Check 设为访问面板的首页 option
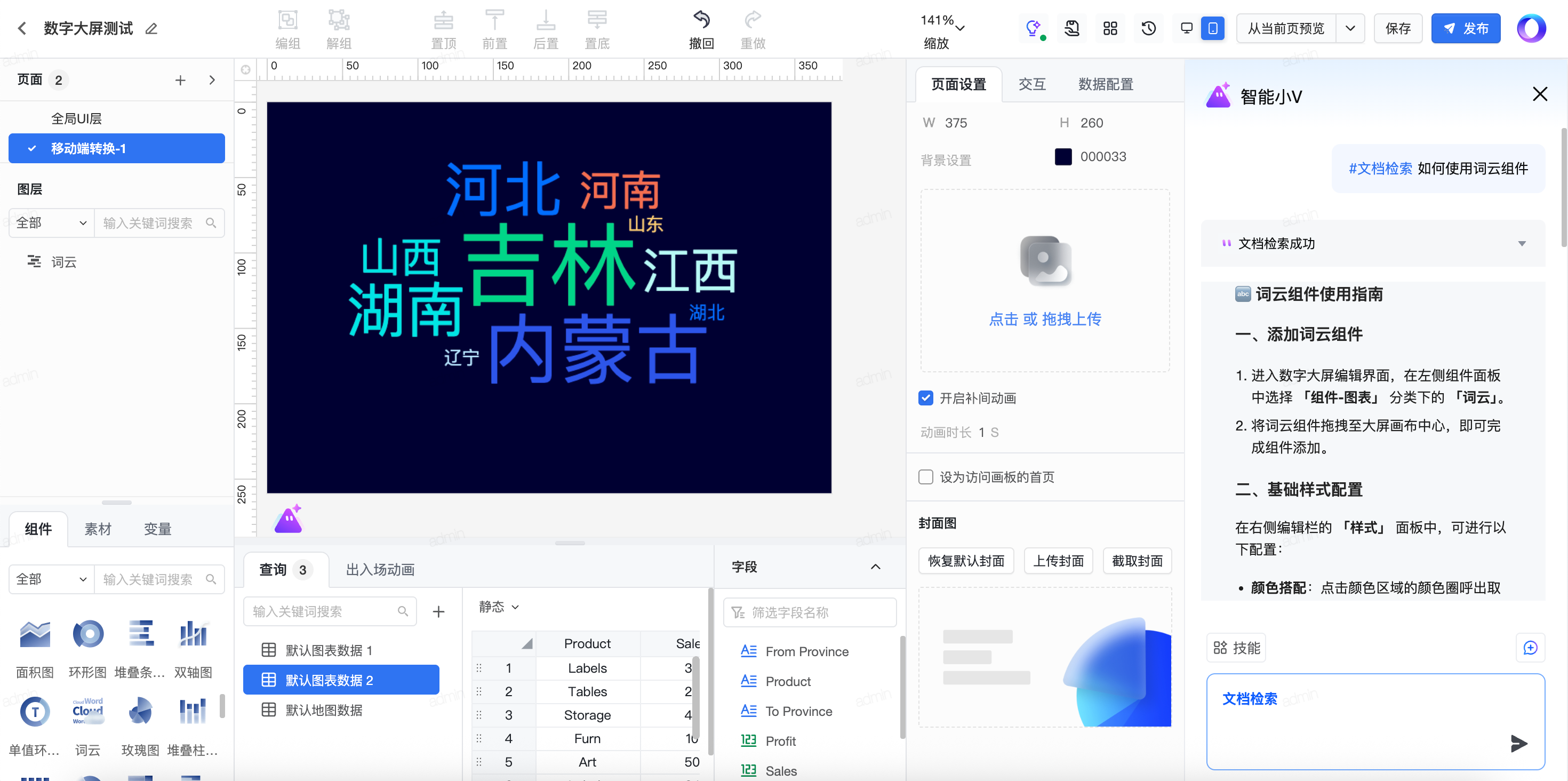Image resolution: width=1568 pixels, height=781 pixels. pos(925,476)
